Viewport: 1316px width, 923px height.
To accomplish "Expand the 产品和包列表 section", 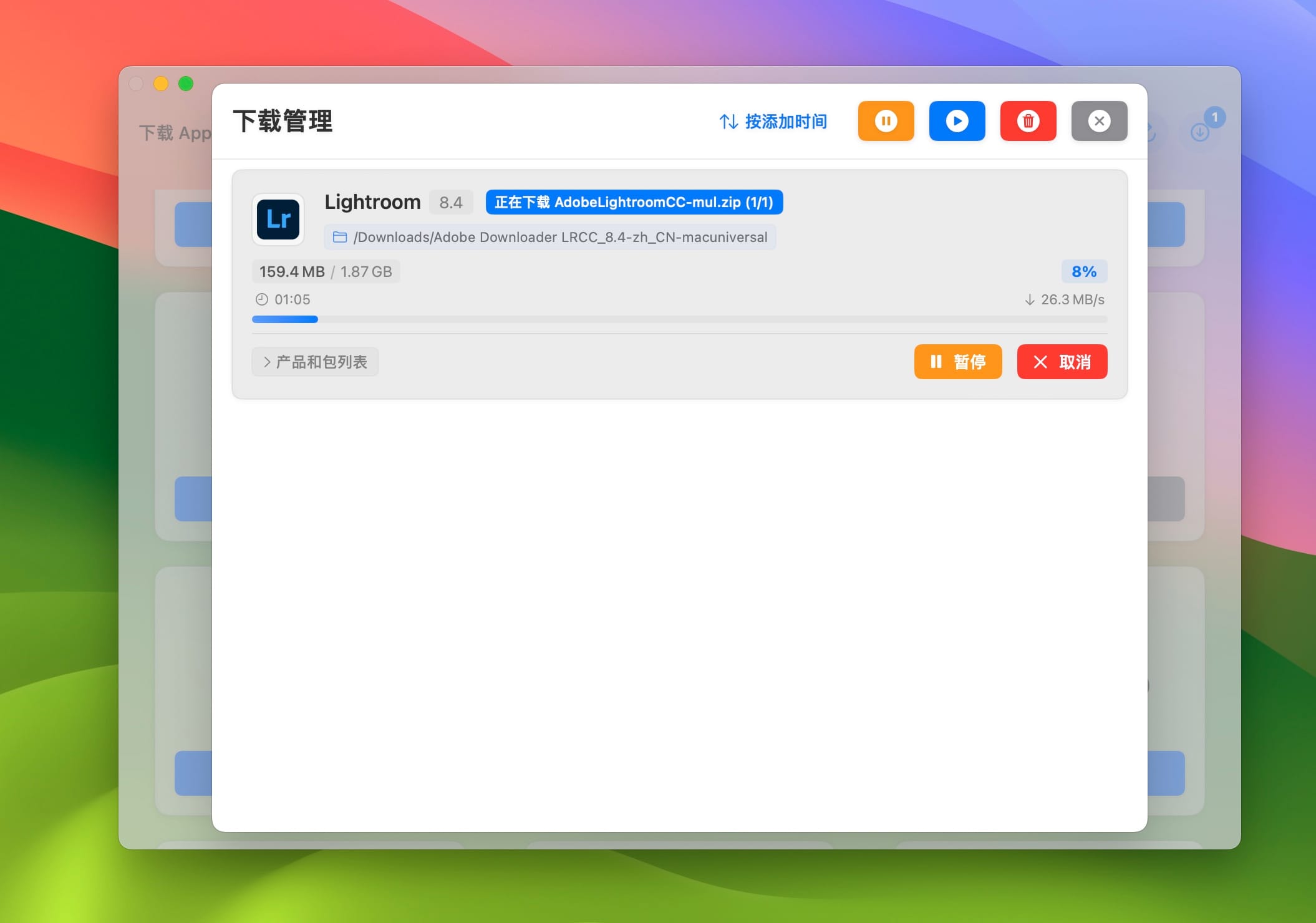I will tap(315, 362).
